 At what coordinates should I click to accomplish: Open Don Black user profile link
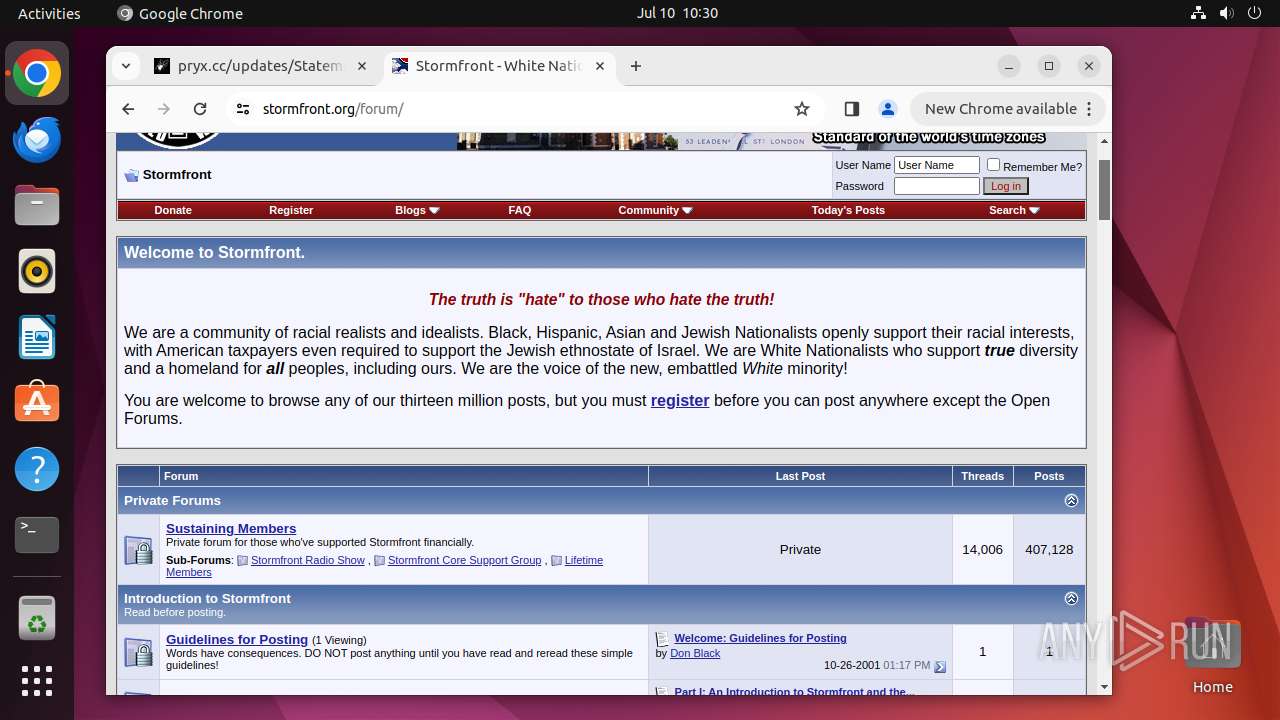click(x=695, y=653)
